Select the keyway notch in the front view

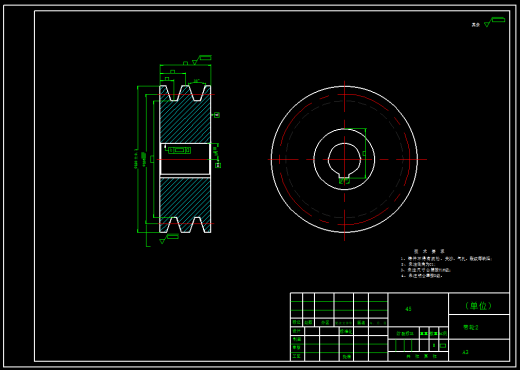click(344, 174)
